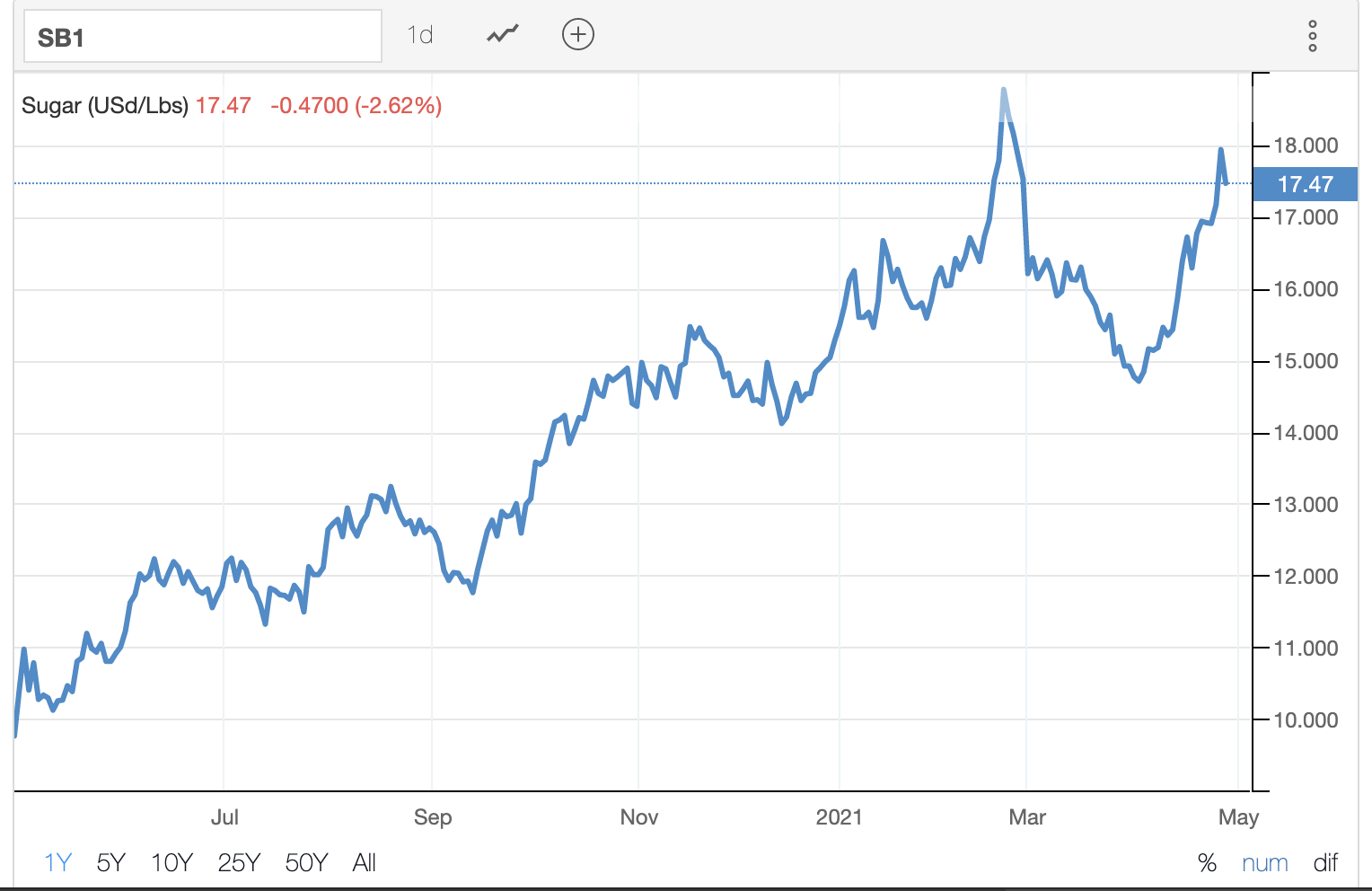Click the 17.47 current price label

pos(1305,184)
